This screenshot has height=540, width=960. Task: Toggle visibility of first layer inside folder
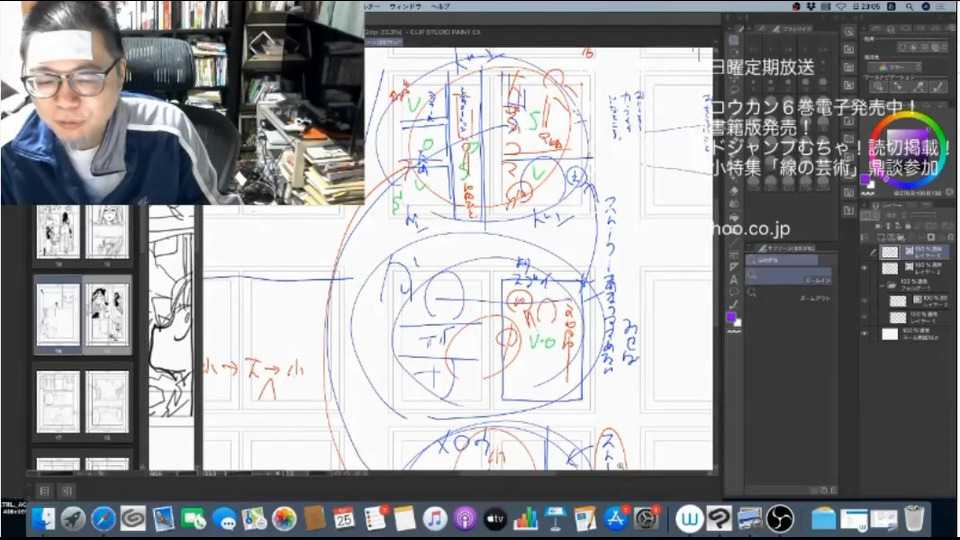(x=864, y=301)
